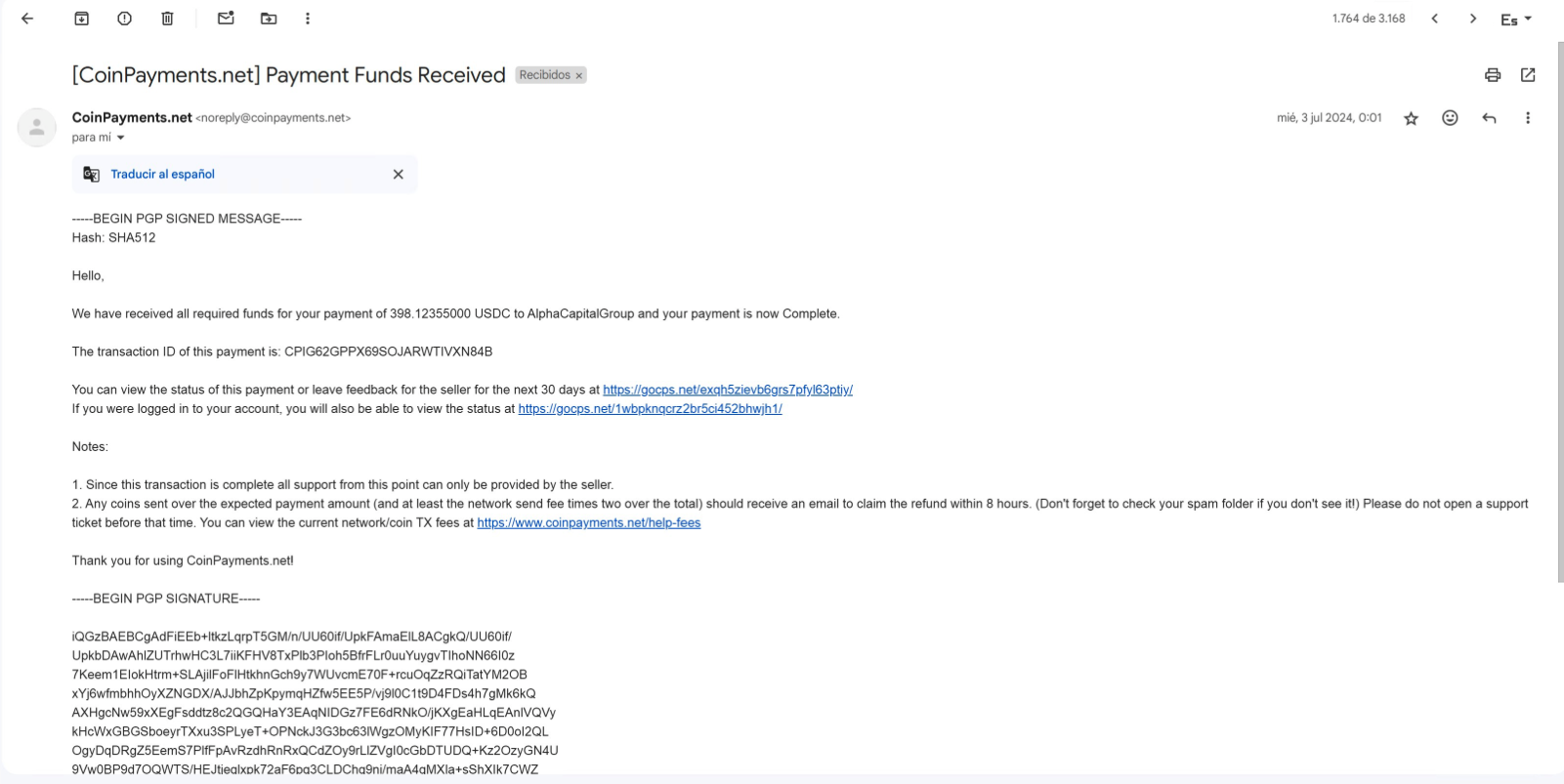Dismiss the translation banner
This screenshot has width=1564, height=784.
tap(398, 174)
